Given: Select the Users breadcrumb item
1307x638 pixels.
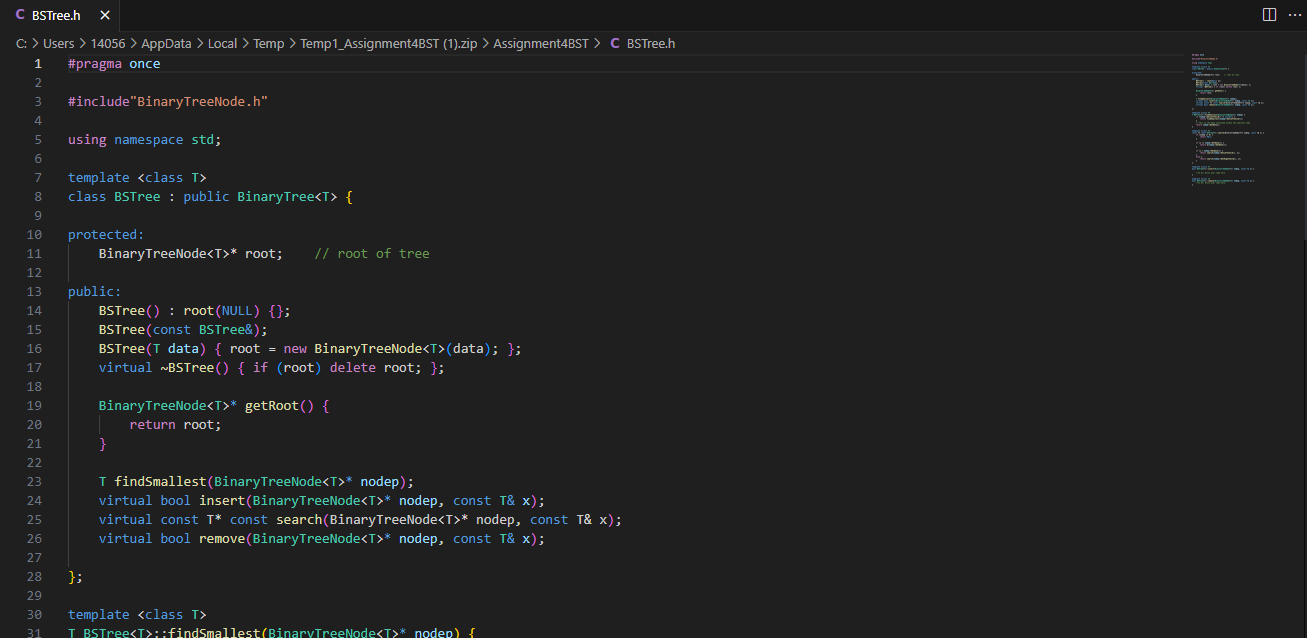Looking at the screenshot, I should (x=58, y=43).
